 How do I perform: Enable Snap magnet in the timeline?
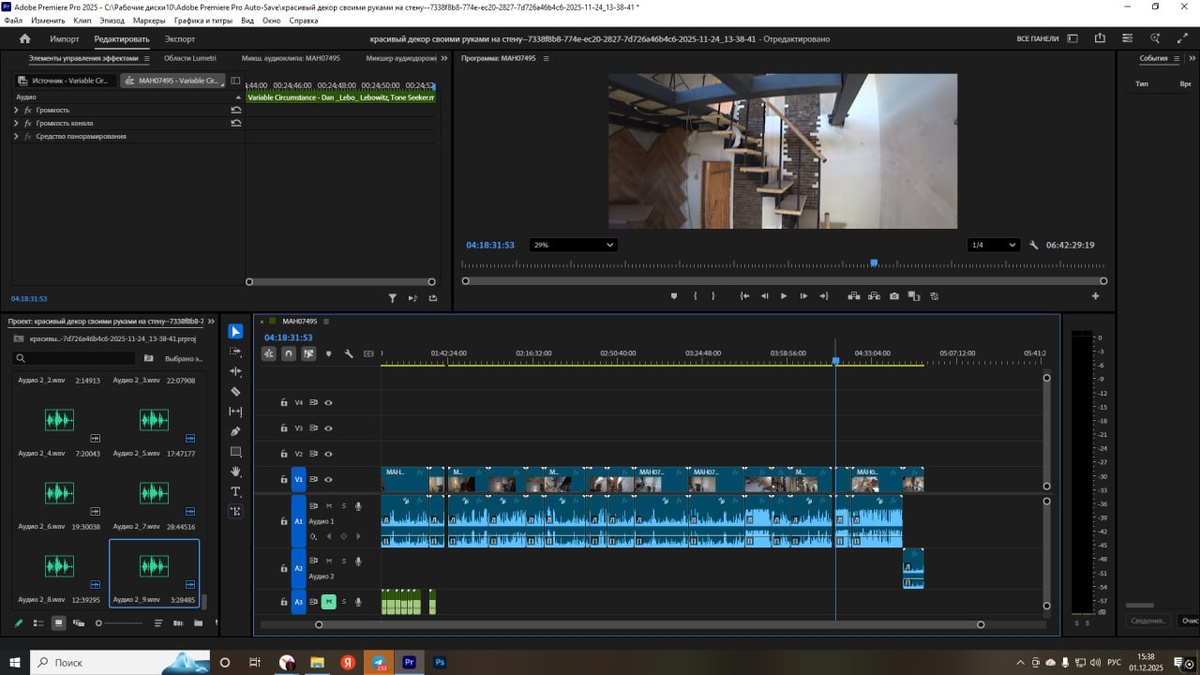coord(288,353)
